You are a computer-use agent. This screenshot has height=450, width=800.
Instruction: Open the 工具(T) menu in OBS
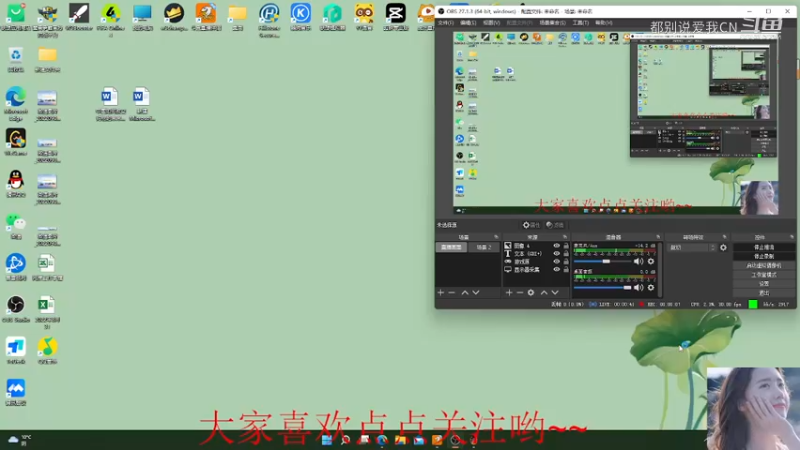[x=580, y=23]
